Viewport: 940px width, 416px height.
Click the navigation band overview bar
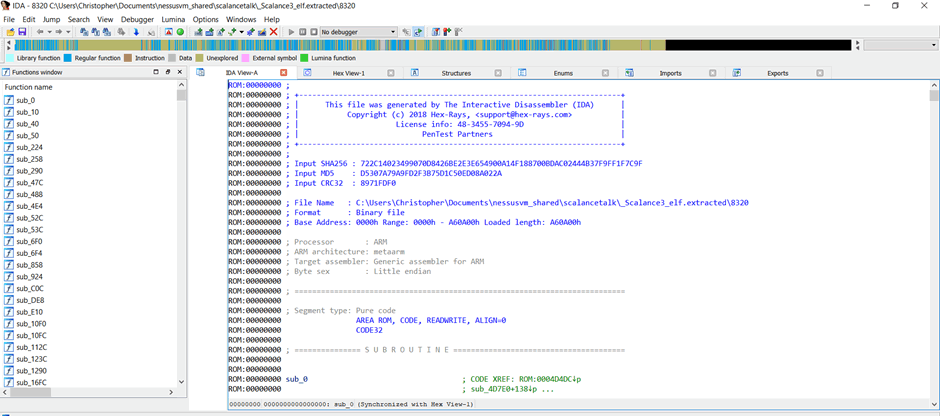click(x=432, y=45)
